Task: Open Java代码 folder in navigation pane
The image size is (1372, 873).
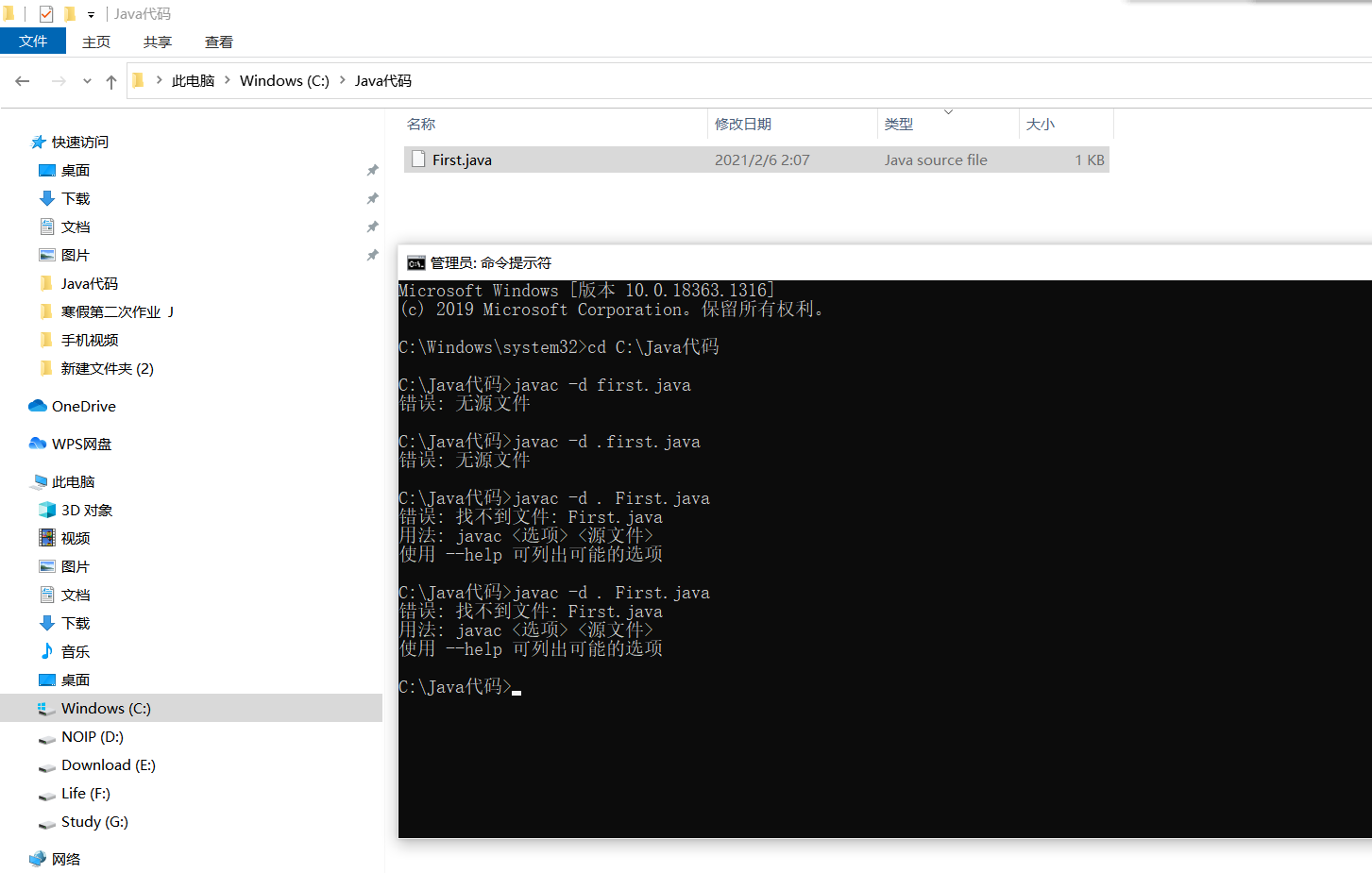Action: (90, 283)
